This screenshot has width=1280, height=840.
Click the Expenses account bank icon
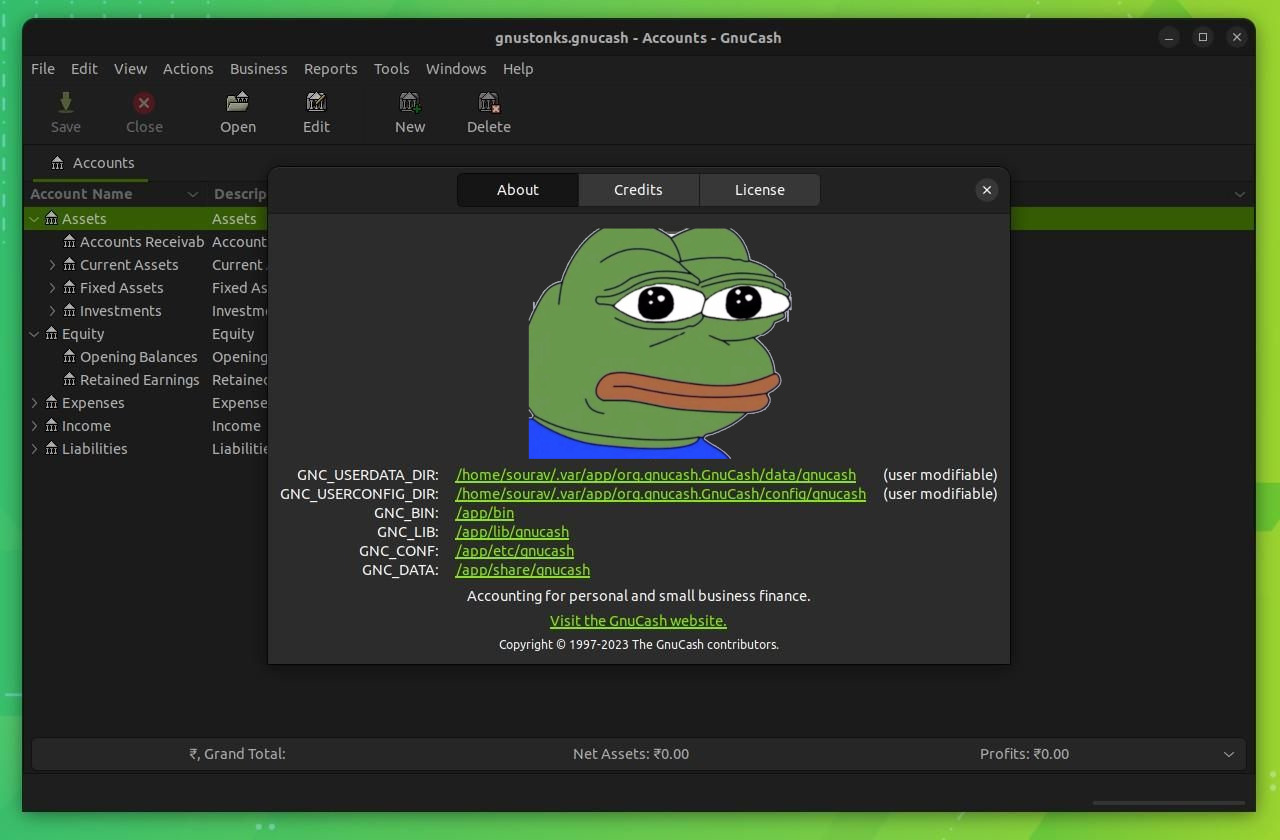(51, 403)
